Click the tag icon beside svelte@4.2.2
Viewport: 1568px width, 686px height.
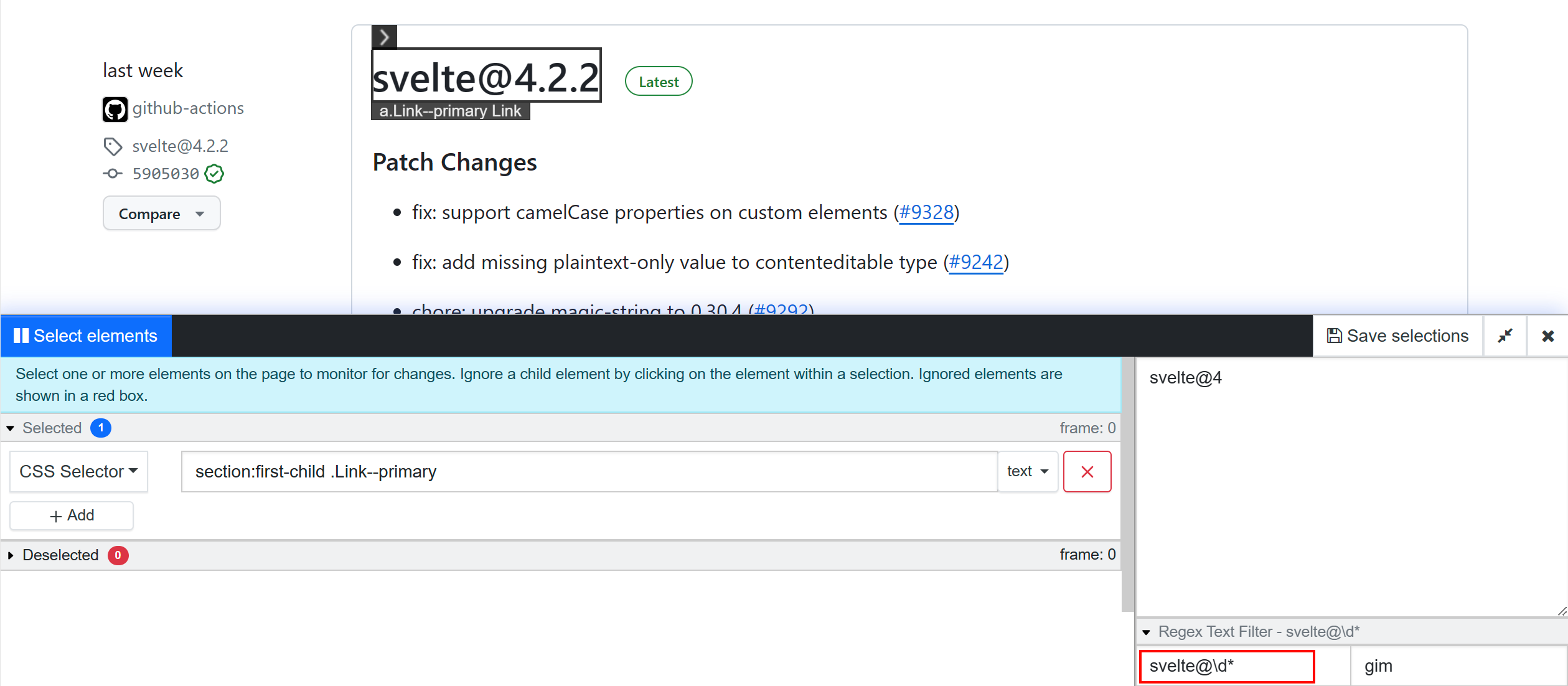113,146
